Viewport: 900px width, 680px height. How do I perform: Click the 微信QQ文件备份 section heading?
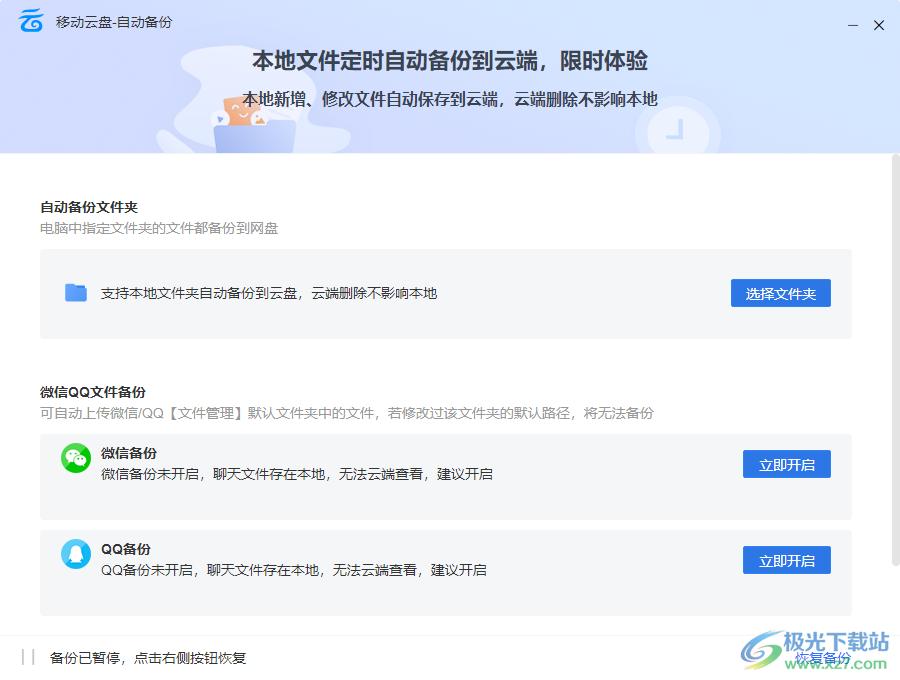point(93,392)
